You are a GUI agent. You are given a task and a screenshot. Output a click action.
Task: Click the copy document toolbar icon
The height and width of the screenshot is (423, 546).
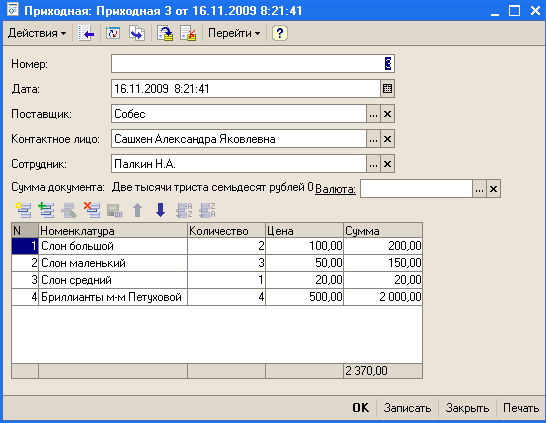(137, 33)
